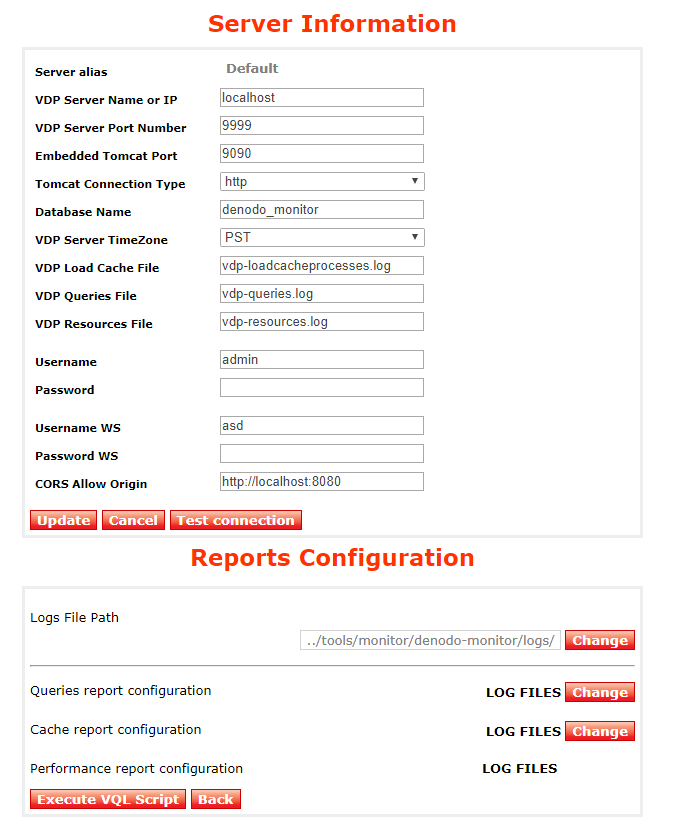This screenshot has height=824, width=676.
Task: Focus the Password WS input field
Action: (322, 454)
